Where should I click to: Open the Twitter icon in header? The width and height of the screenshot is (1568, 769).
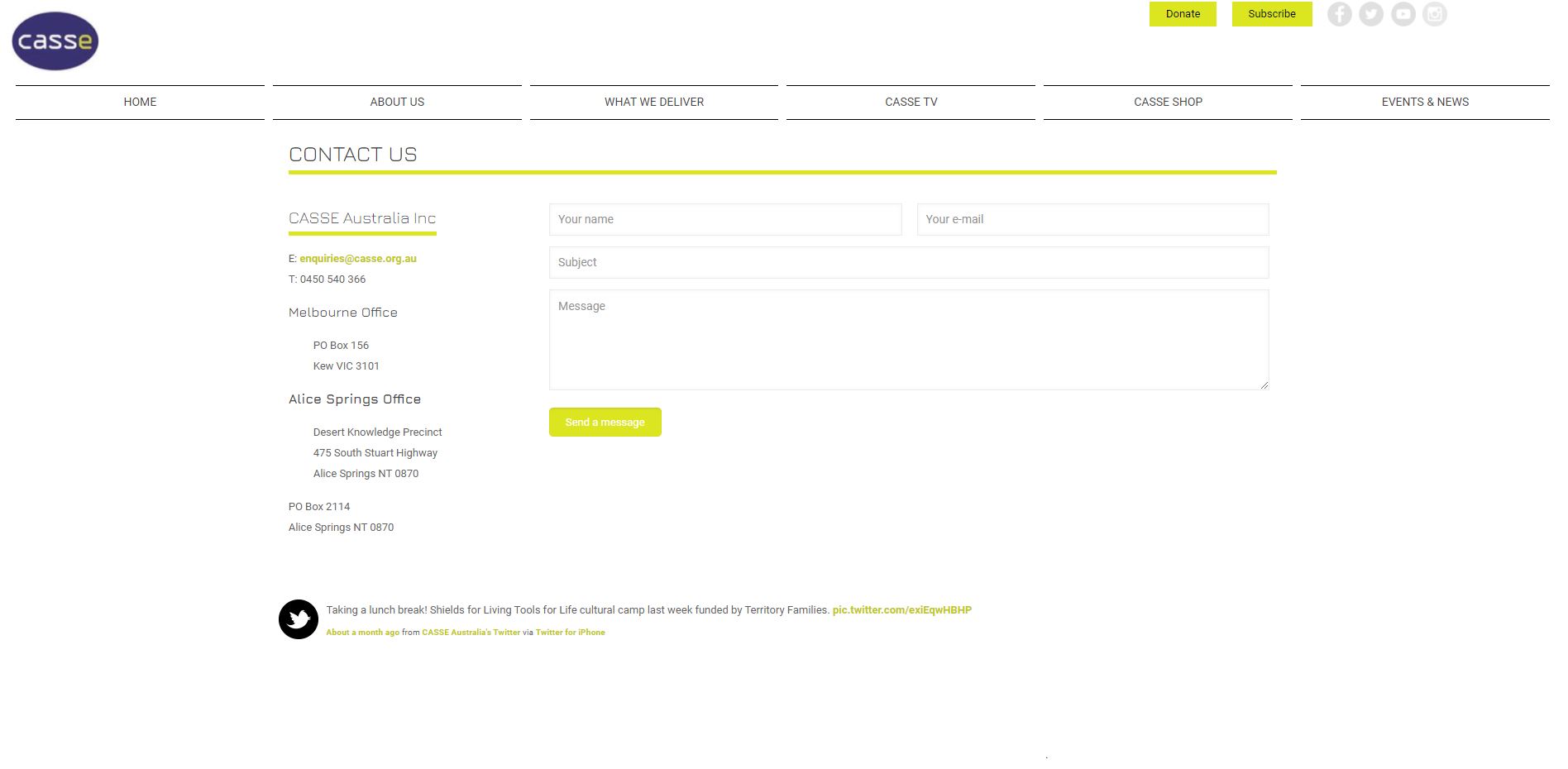[1371, 14]
